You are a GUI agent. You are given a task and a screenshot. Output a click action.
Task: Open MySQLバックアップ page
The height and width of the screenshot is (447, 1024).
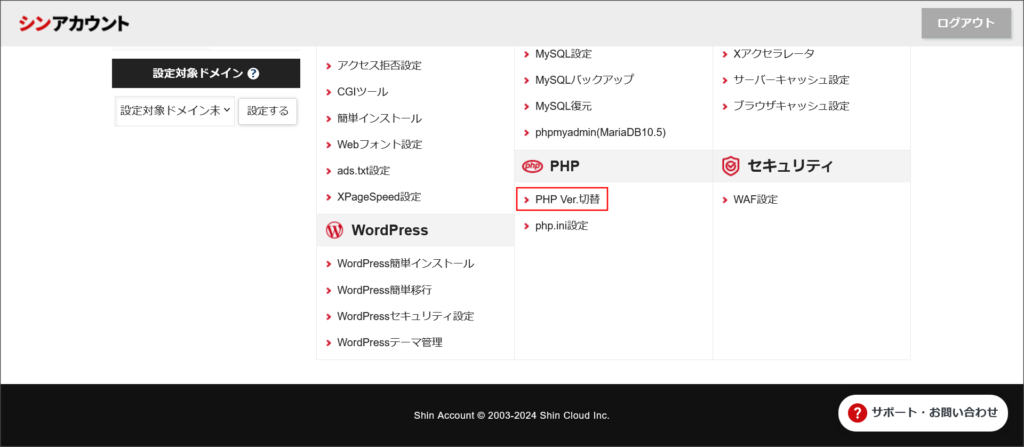[584, 79]
